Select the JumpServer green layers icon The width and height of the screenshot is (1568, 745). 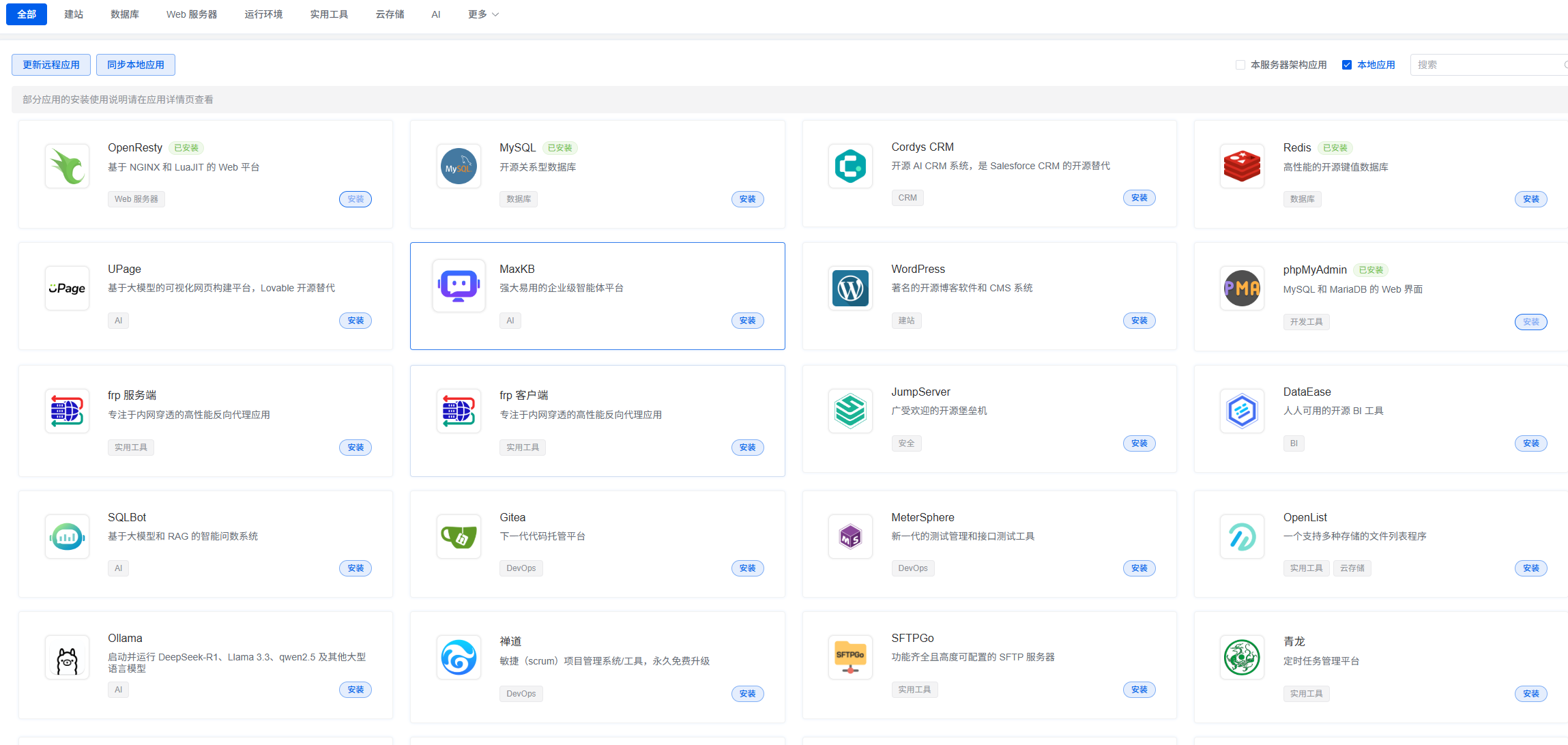pos(850,411)
